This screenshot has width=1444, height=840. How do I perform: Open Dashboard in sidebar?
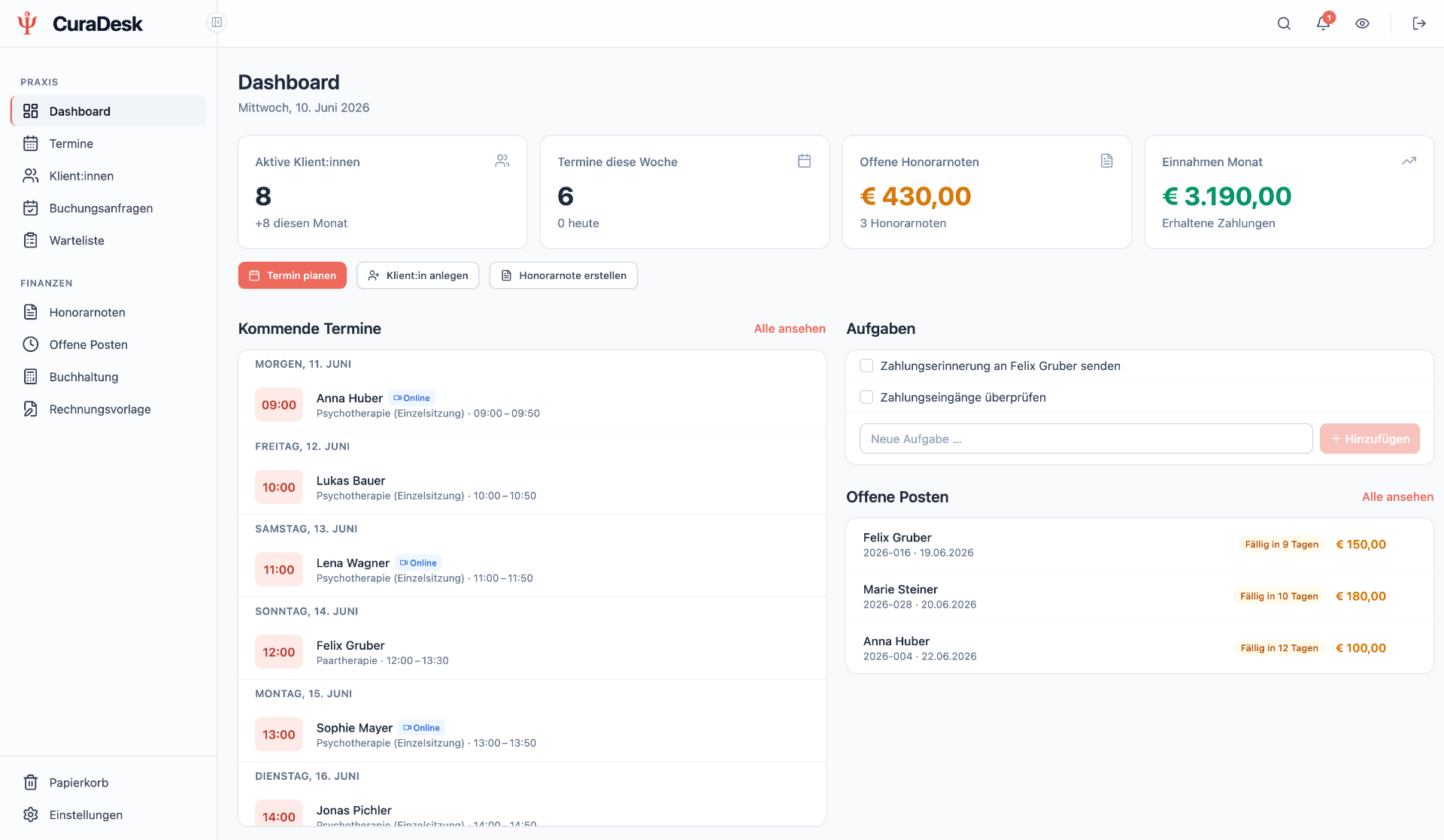coord(109,111)
